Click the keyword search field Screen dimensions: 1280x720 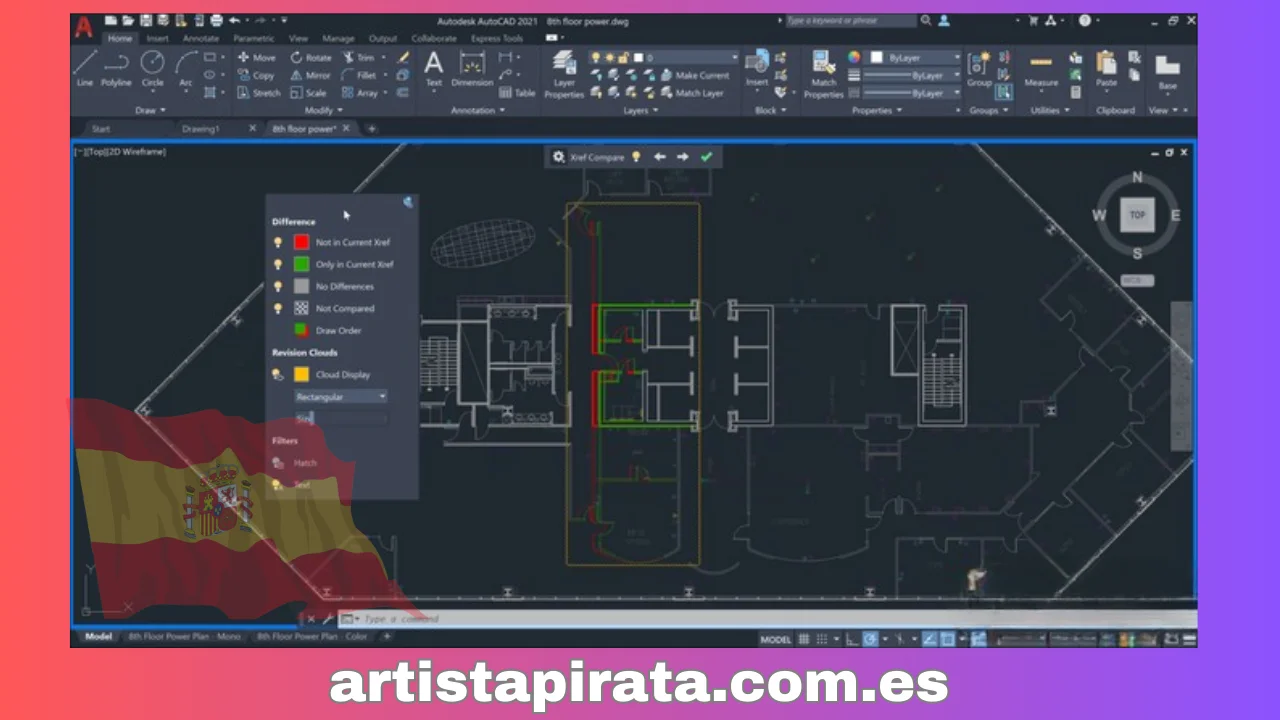pyautogui.click(x=850, y=21)
